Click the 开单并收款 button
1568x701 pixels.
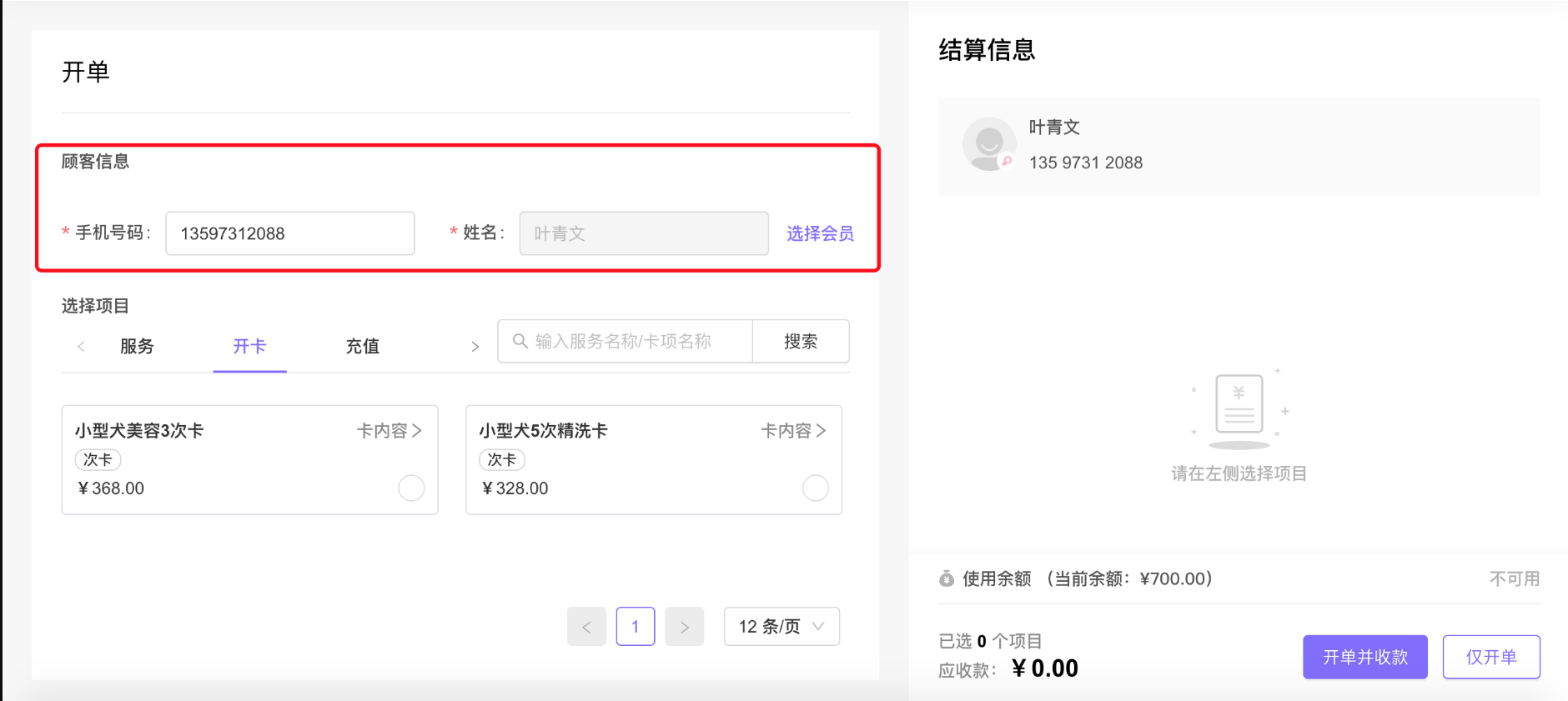(x=1365, y=657)
